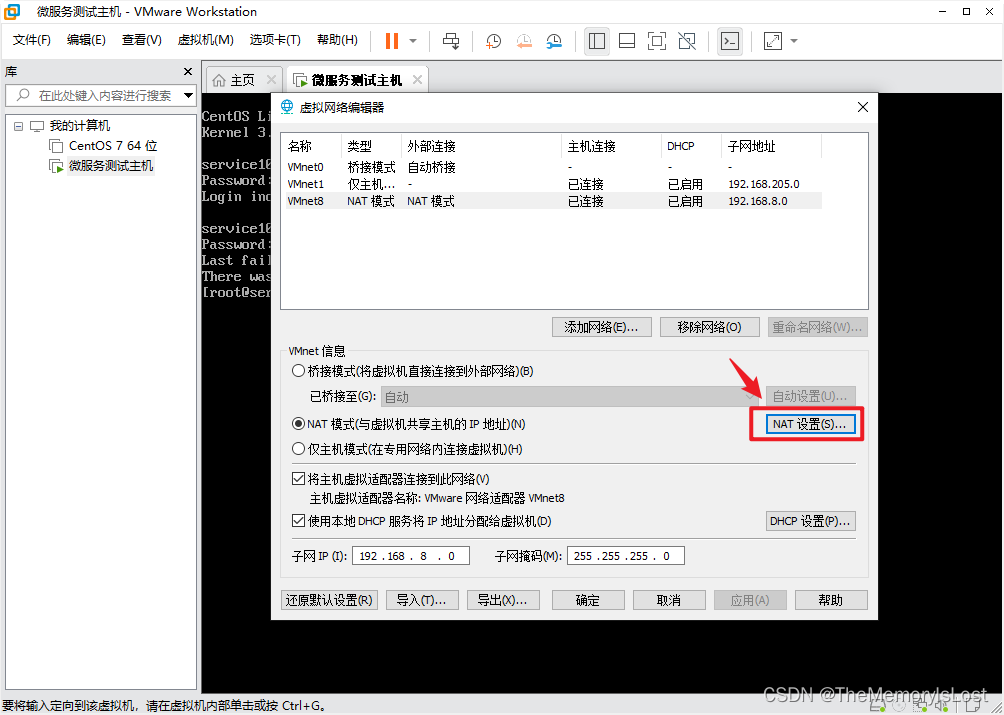Click the 取消 button

669,600
